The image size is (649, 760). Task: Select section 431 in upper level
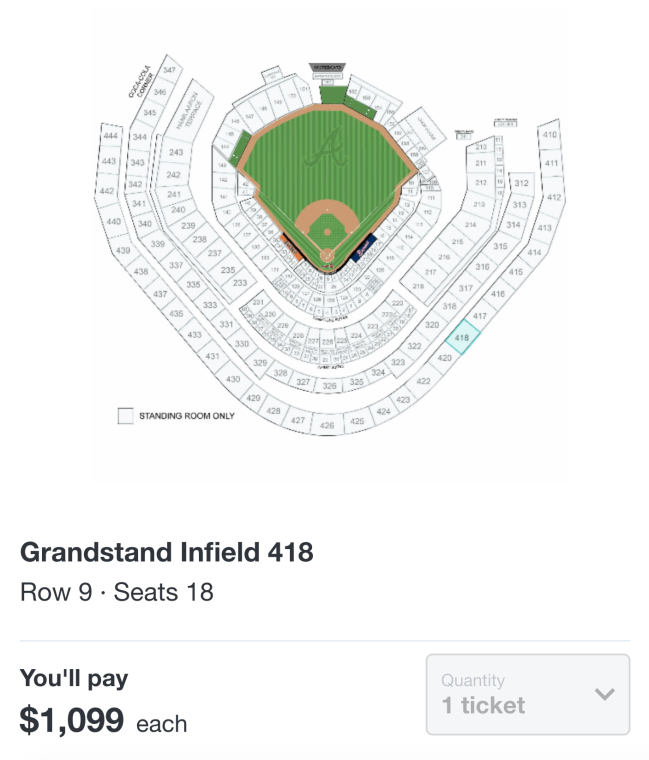(x=212, y=356)
